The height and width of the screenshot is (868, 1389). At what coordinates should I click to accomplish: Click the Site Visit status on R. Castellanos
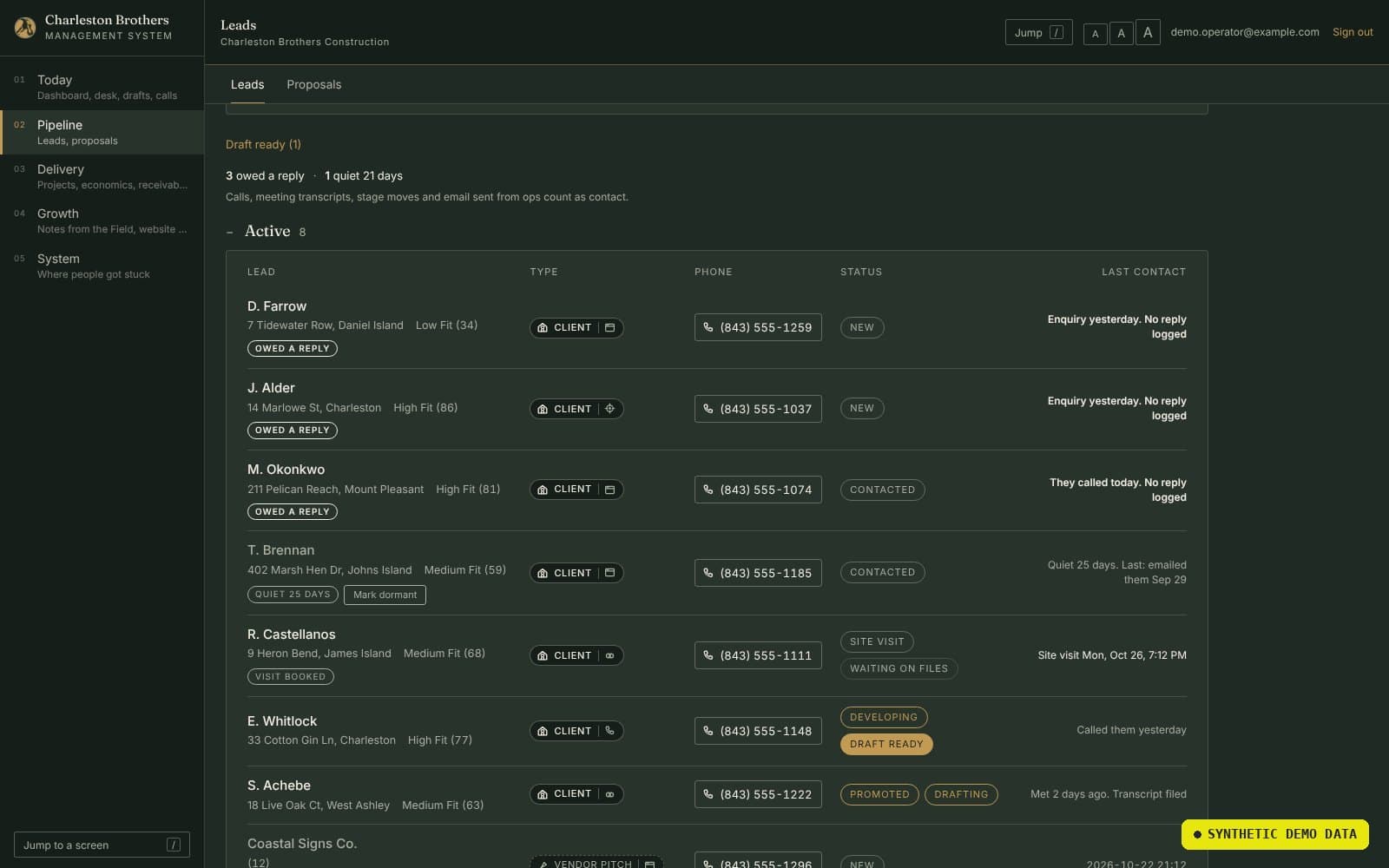tap(877, 641)
